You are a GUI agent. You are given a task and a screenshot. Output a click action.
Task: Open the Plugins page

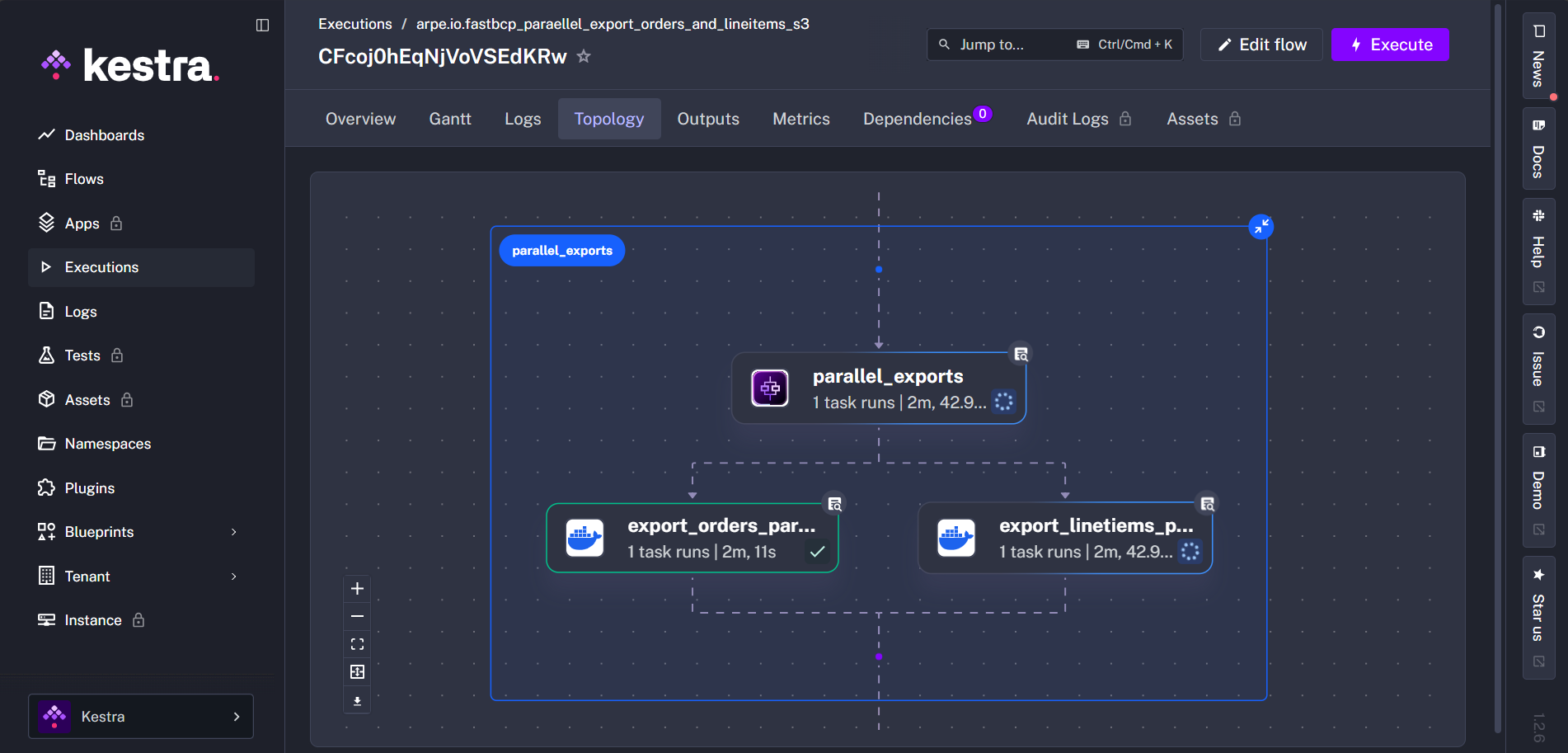click(x=89, y=487)
